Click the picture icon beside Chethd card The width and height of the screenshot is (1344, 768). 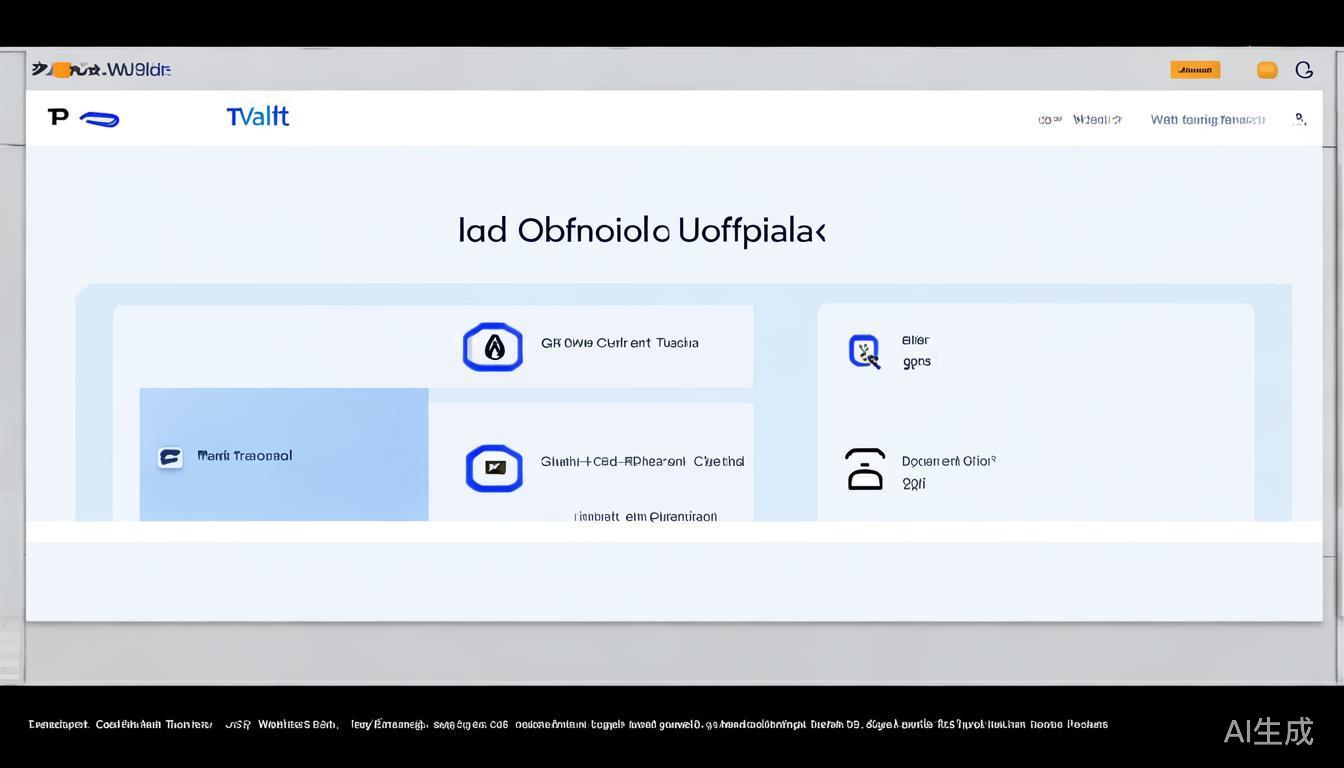tap(492, 468)
